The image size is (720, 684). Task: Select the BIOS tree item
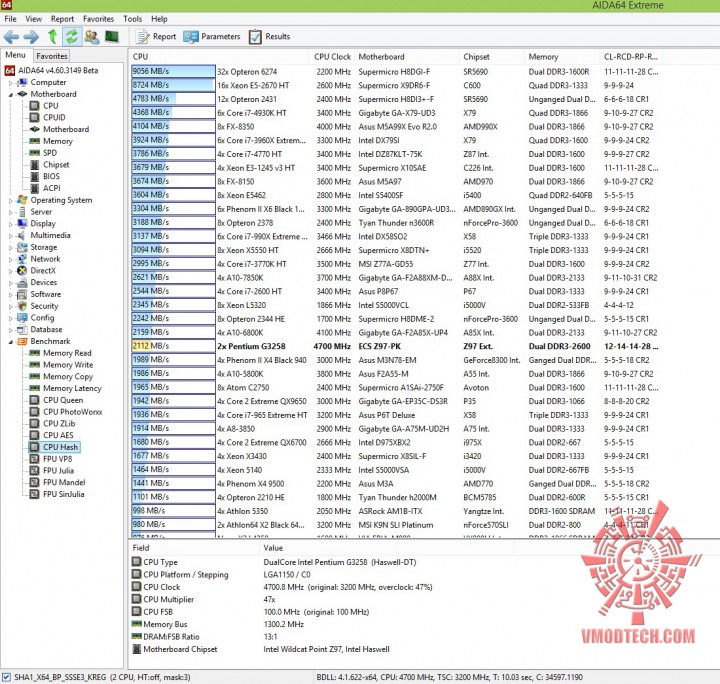point(45,176)
